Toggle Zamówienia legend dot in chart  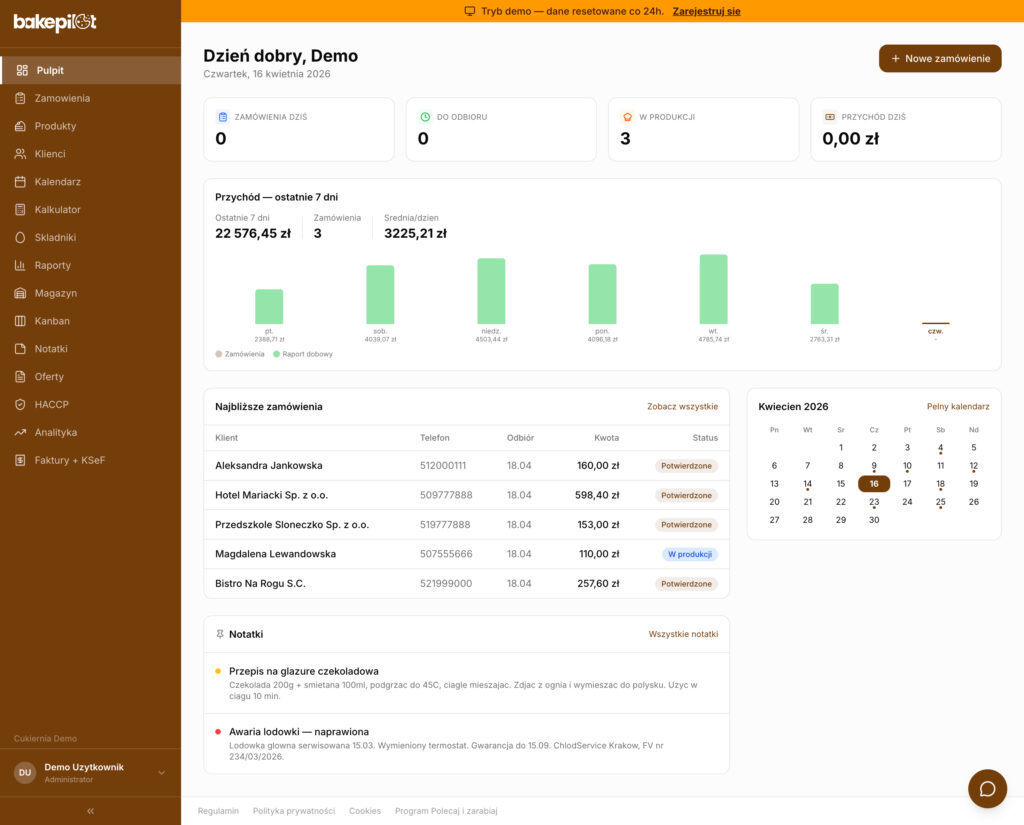click(x=219, y=354)
